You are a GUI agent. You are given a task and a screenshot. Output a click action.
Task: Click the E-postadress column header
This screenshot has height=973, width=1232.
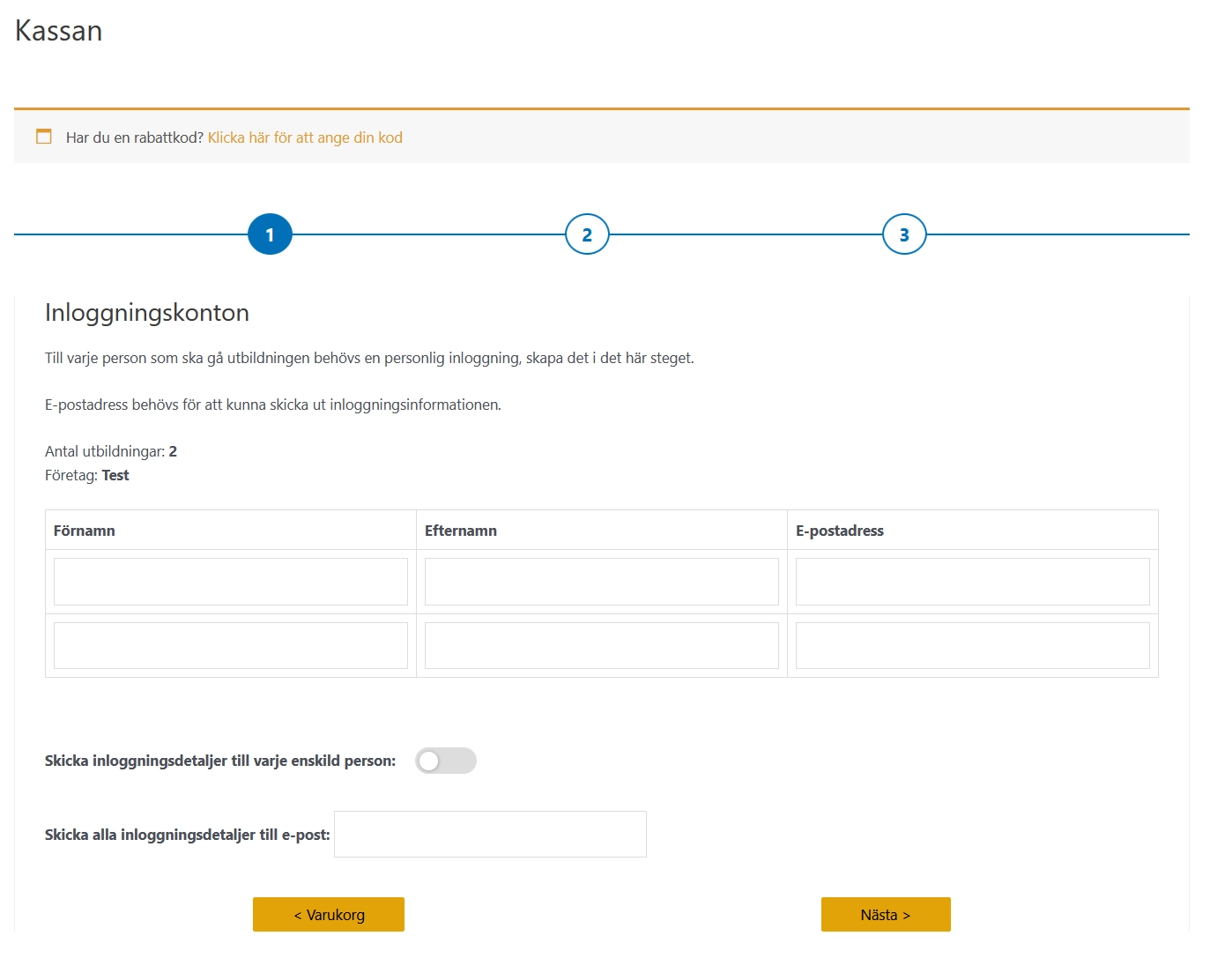(840, 530)
